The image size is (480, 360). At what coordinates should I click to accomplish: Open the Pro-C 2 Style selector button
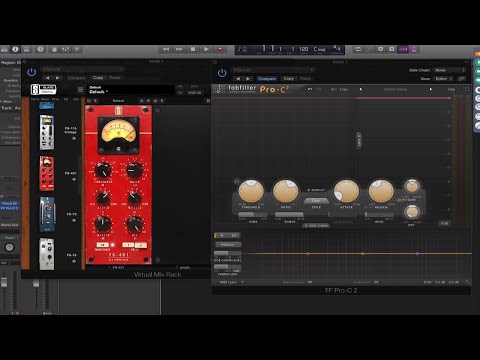(316, 201)
